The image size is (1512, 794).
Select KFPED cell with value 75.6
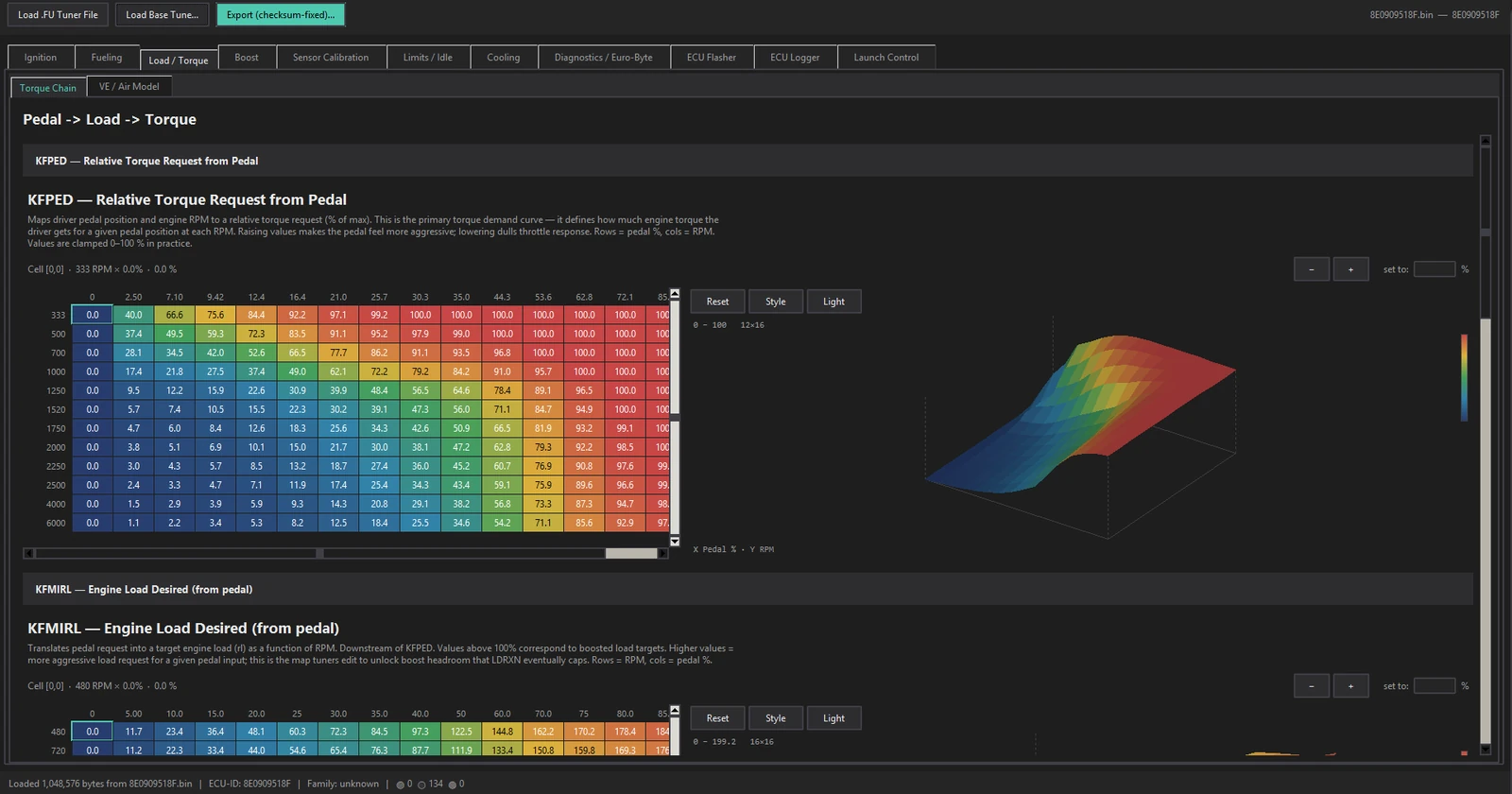click(x=215, y=315)
